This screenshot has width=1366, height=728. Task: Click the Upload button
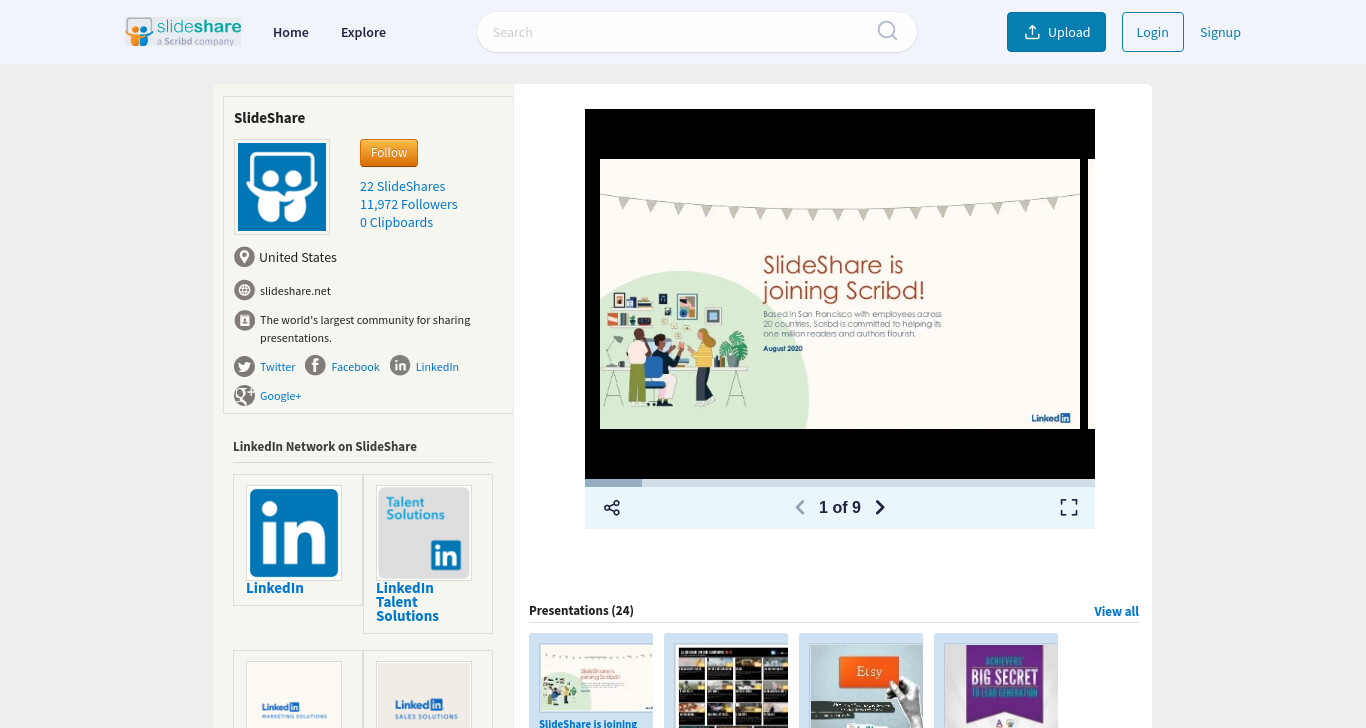[1056, 32]
